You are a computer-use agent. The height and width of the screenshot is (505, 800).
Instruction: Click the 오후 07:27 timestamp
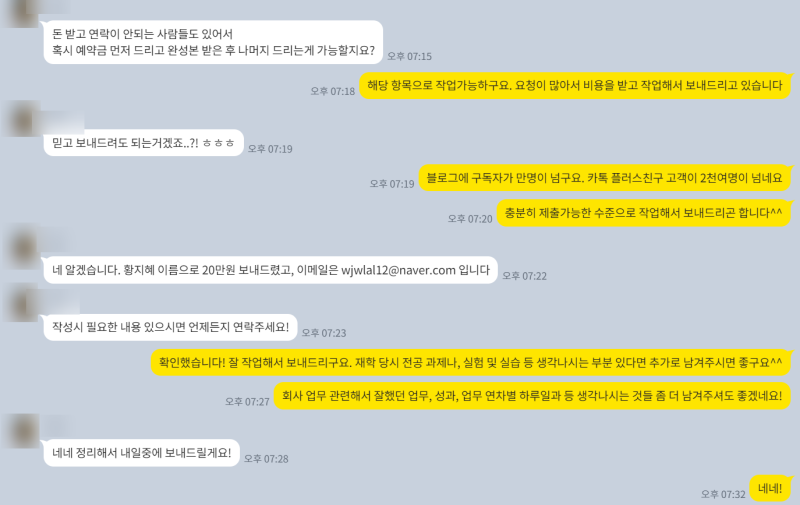247,402
